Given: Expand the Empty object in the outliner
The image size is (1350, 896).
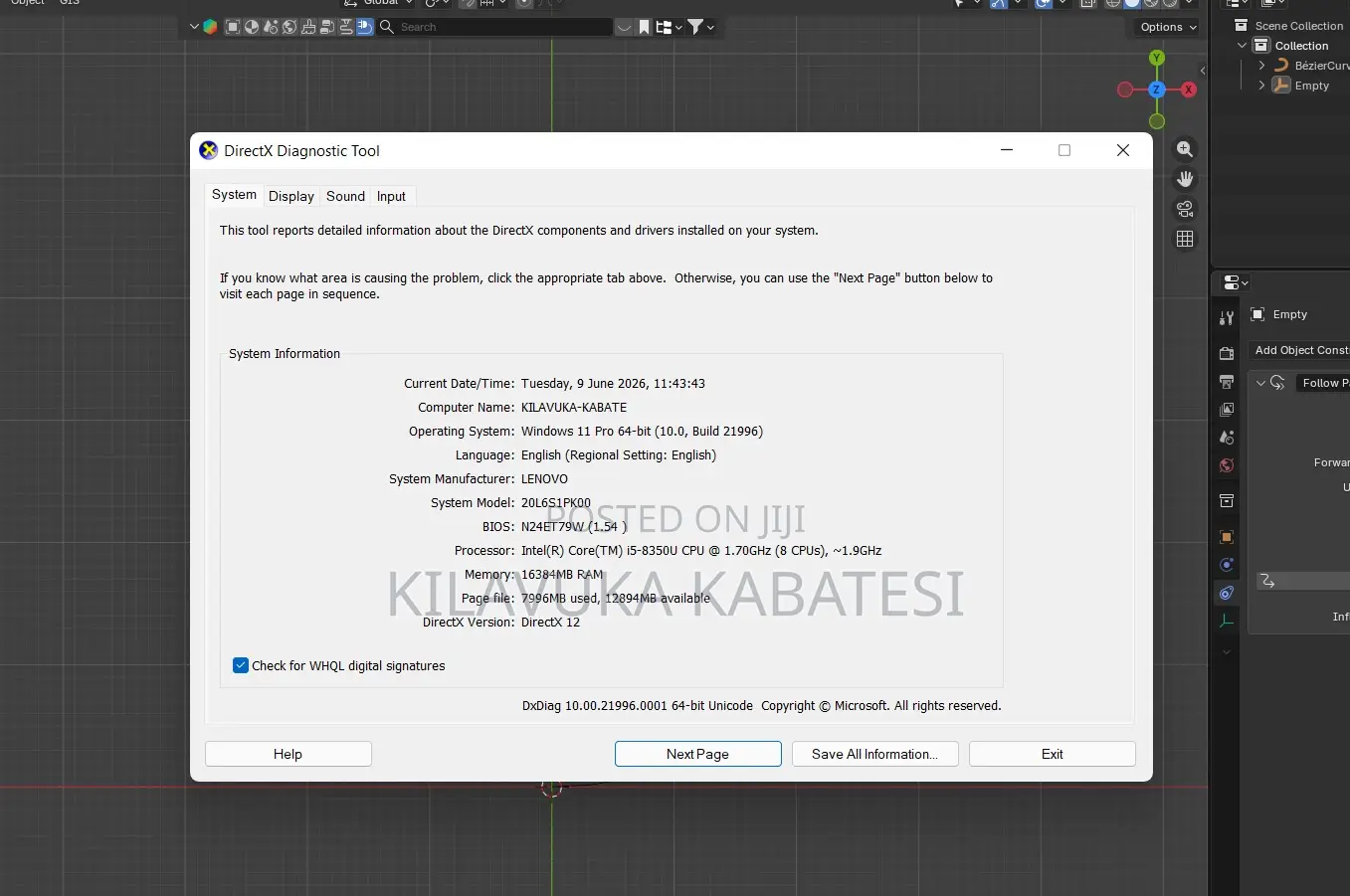Looking at the screenshot, I should pyautogui.click(x=1262, y=86).
